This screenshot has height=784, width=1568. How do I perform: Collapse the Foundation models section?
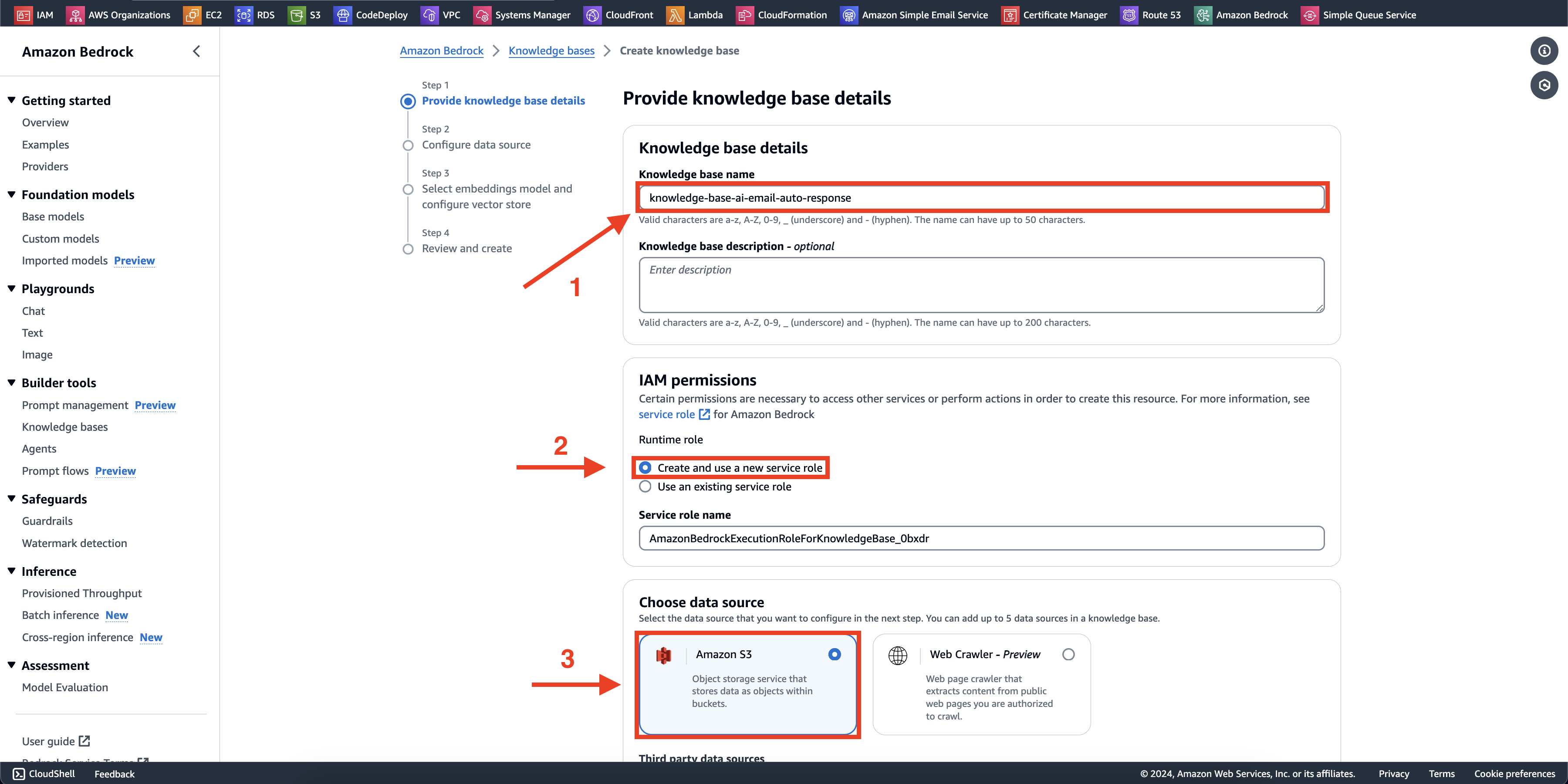tap(12, 194)
